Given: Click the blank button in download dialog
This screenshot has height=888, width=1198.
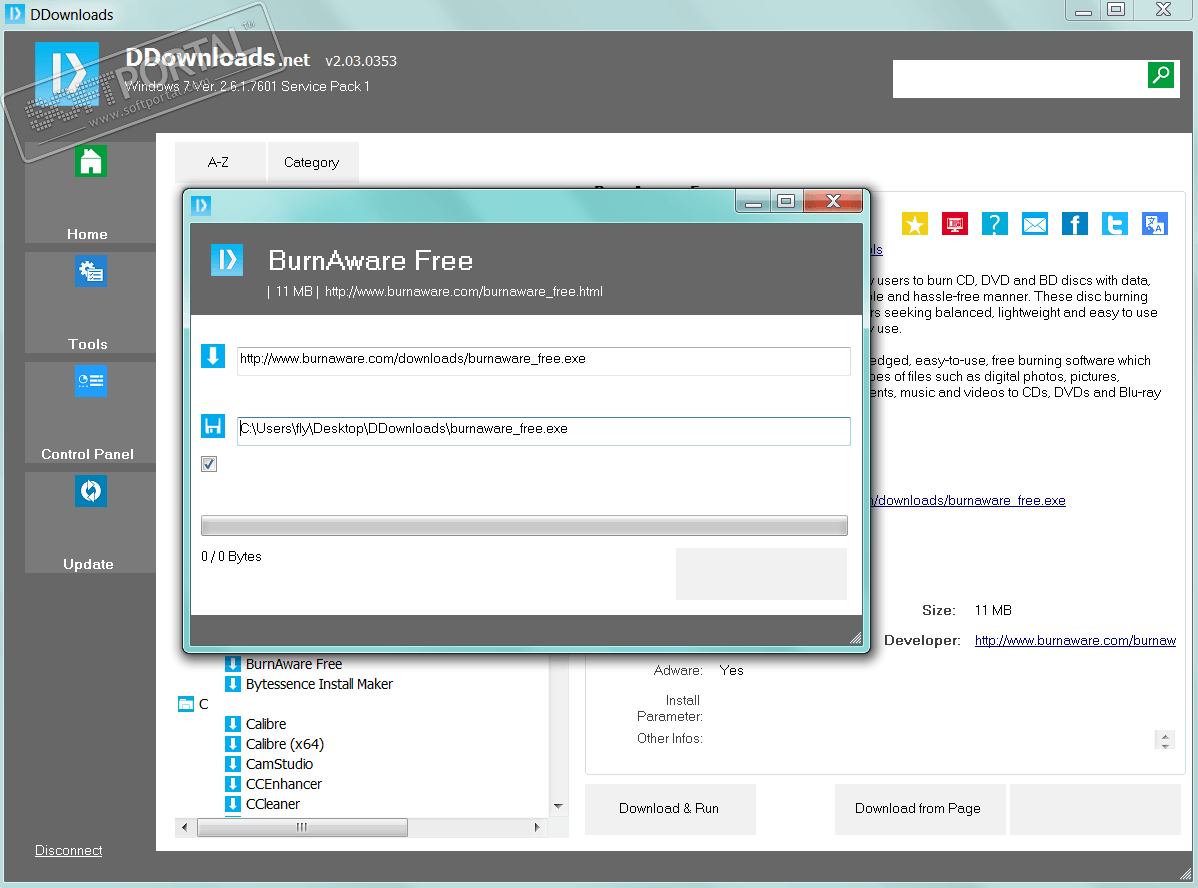Looking at the screenshot, I should (x=761, y=573).
